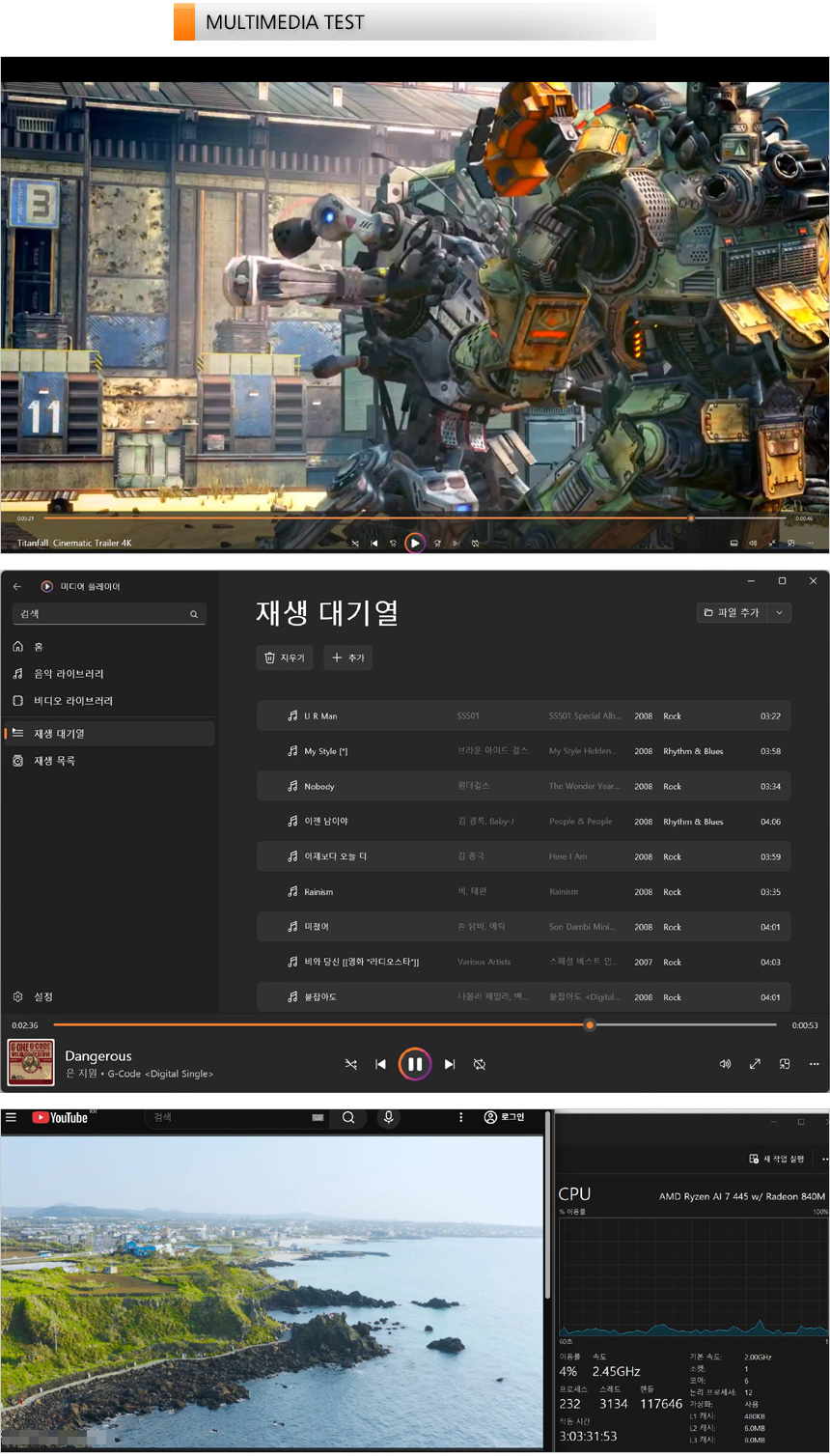Open more options in music player bar
830x1456 pixels.
[x=814, y=1064]
